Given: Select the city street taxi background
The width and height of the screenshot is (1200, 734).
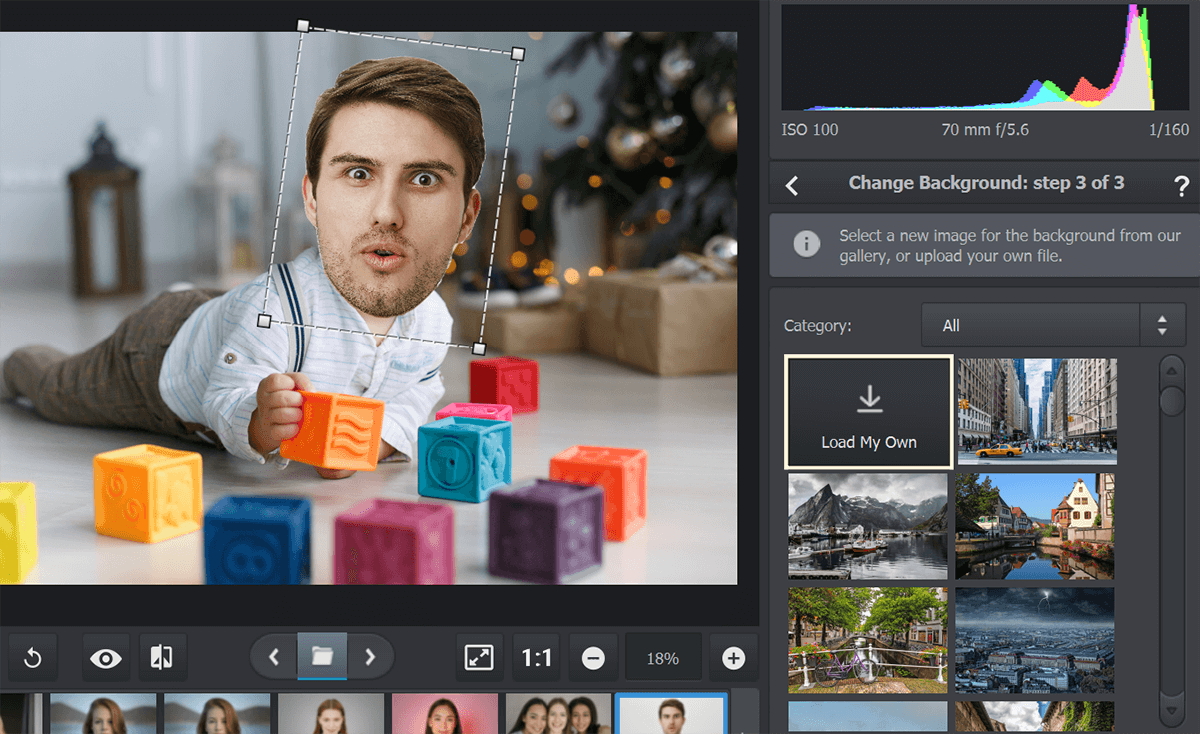Looking at the screenshot, I should (1037, 411).
